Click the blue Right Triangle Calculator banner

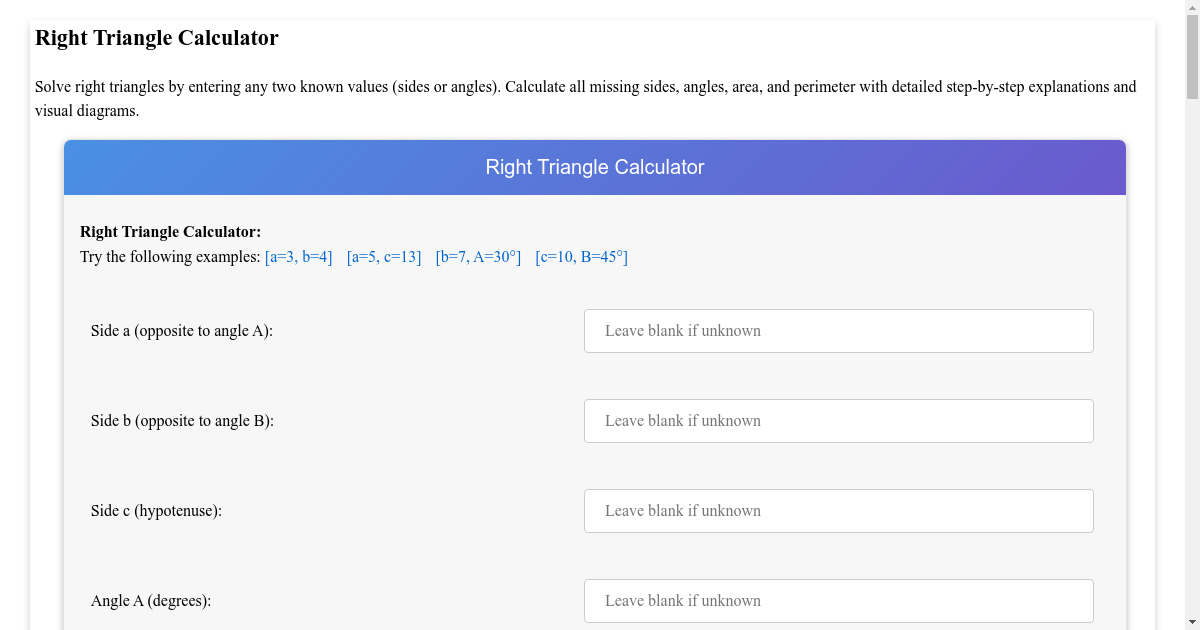tap(595, 167)
